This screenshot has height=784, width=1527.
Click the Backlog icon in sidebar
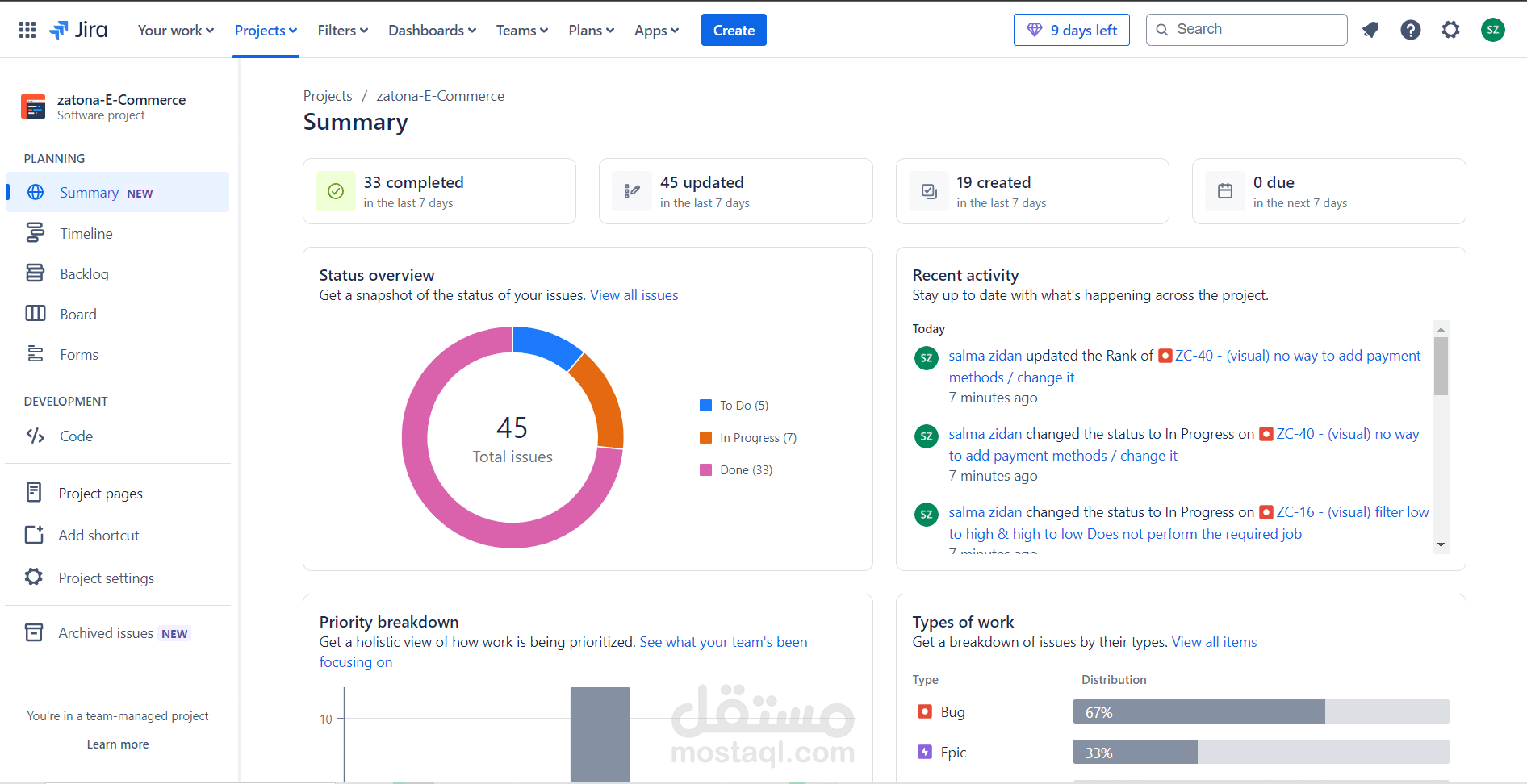click(36, 273)
